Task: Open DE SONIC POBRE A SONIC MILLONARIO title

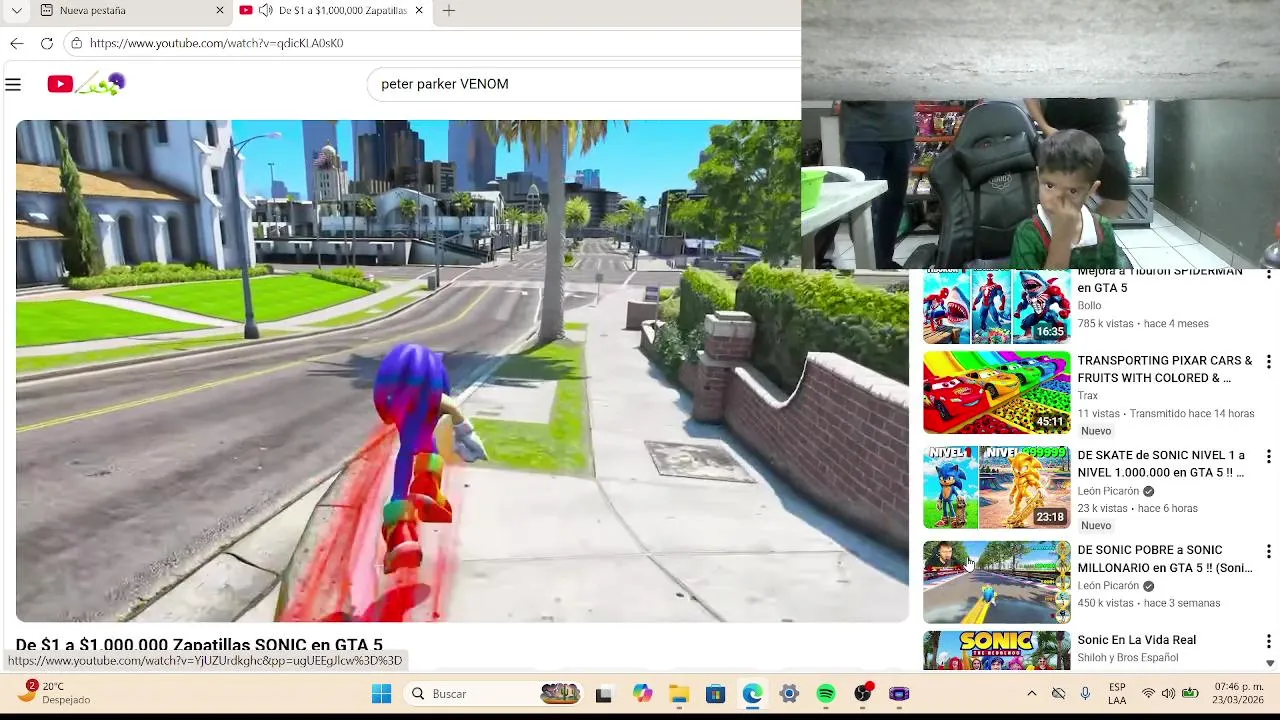Action: tap(1164, 559)
